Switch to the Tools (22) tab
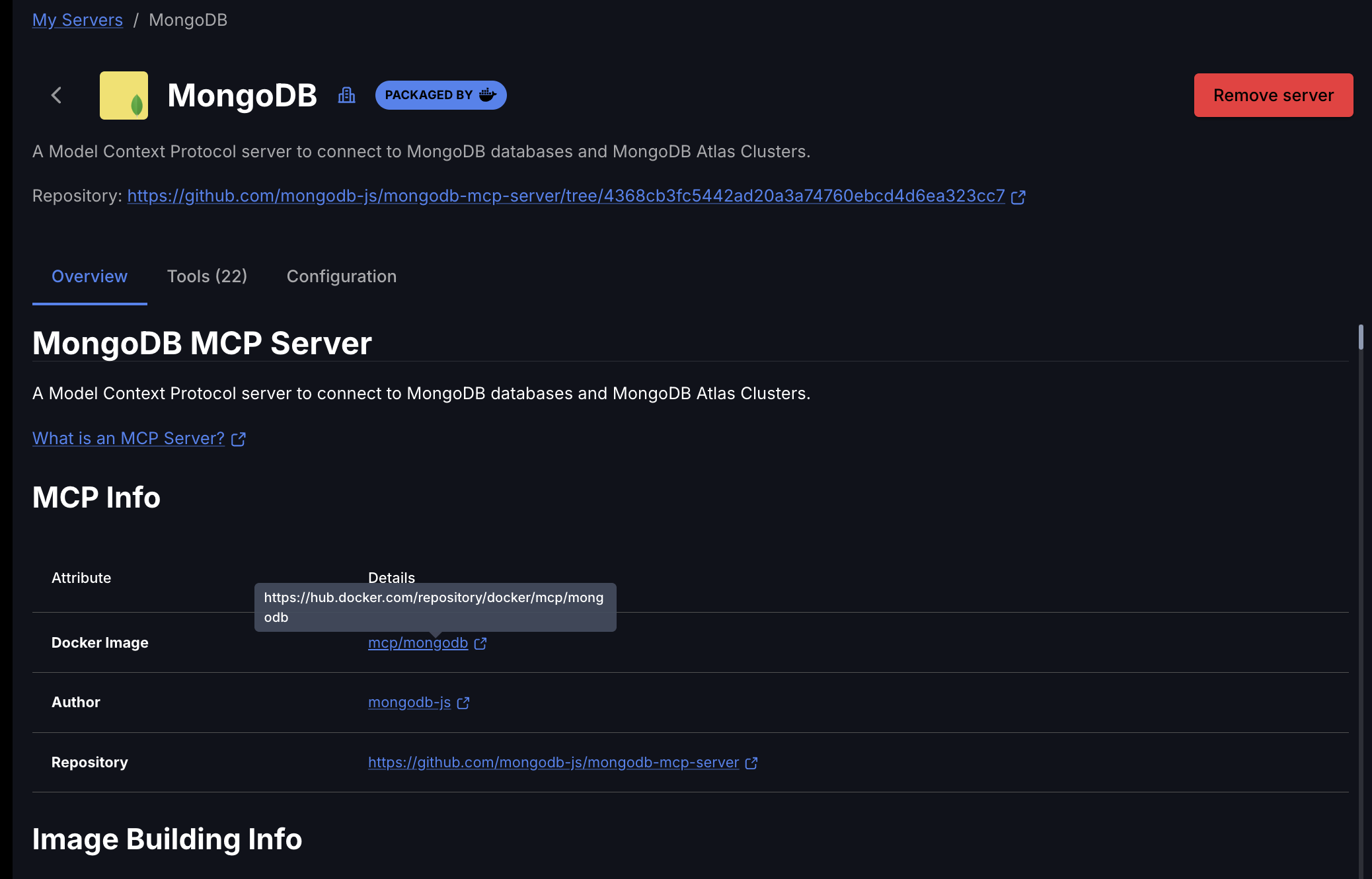Viewport: 1372px width, 879px height. pyautogui.click(x=207, y=276)
